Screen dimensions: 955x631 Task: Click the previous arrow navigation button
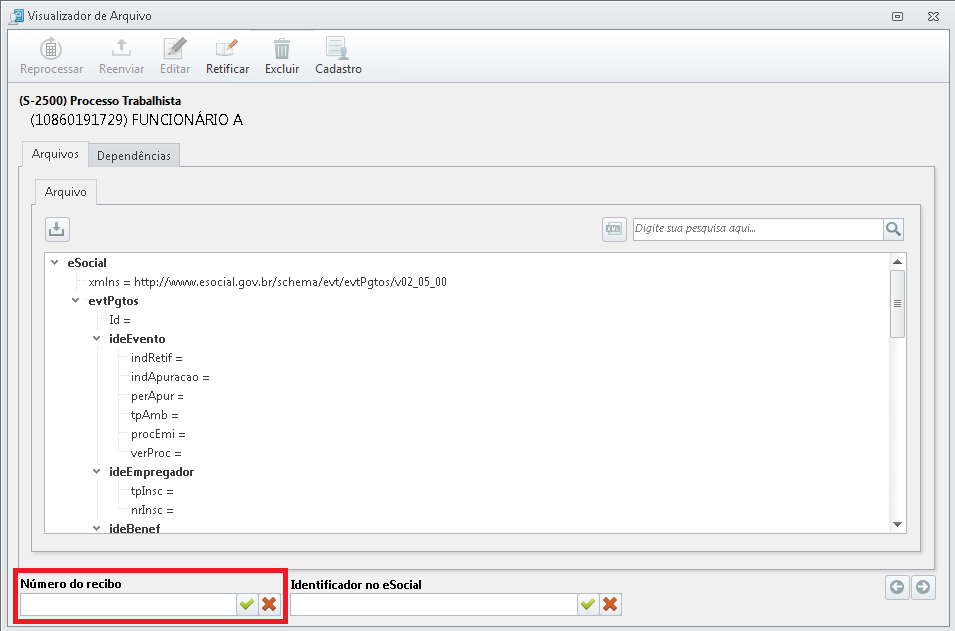[x=897, y=587]
